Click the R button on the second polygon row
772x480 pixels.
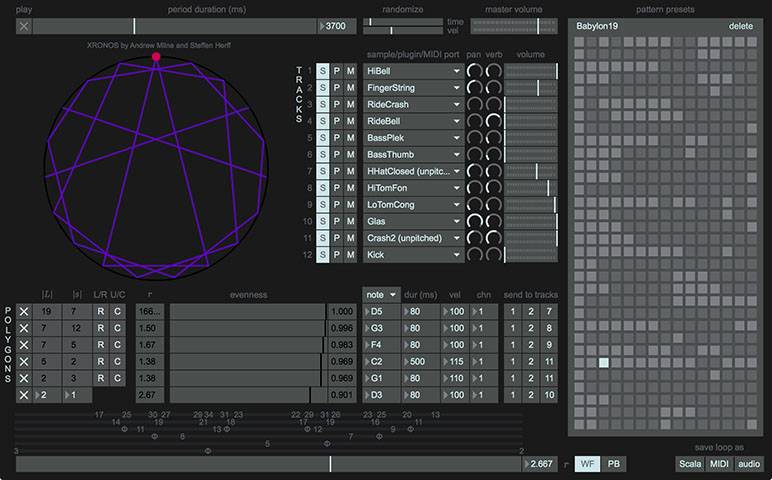click(100, 329)
